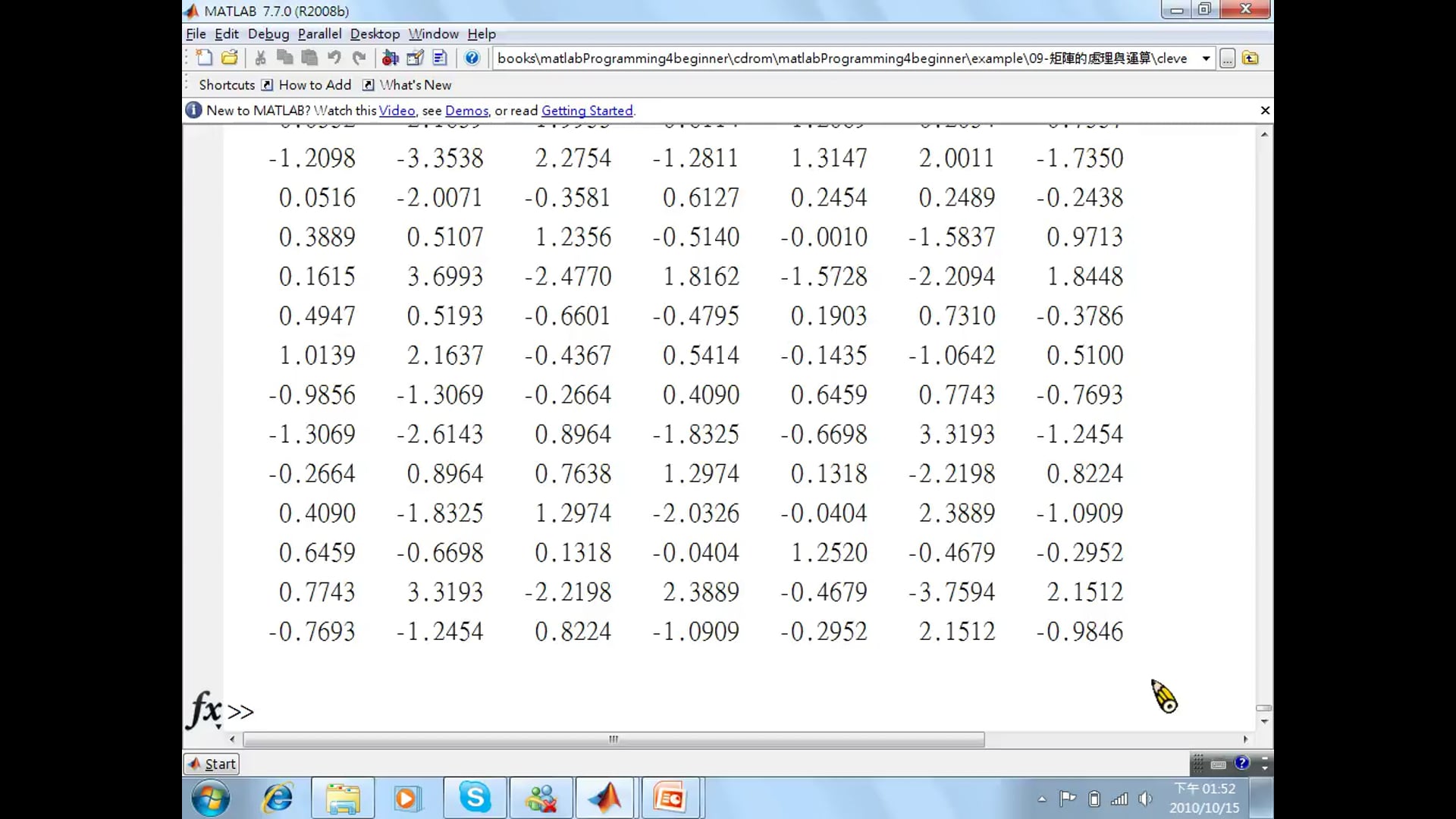This screenshot has height=819, width=1456.
Task: Open the Parallel menu
Action: (319, 34)
